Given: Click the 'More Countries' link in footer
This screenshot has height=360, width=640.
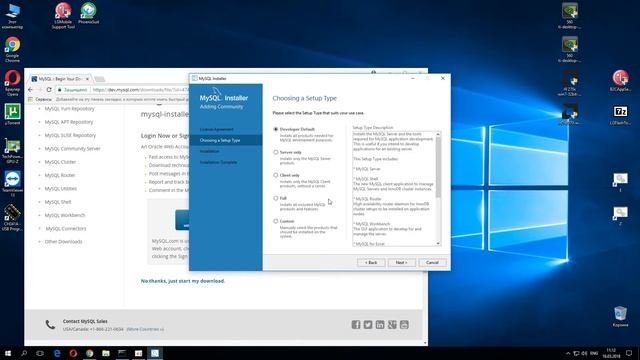Looking at the screenshot, I should coord(145,329).
